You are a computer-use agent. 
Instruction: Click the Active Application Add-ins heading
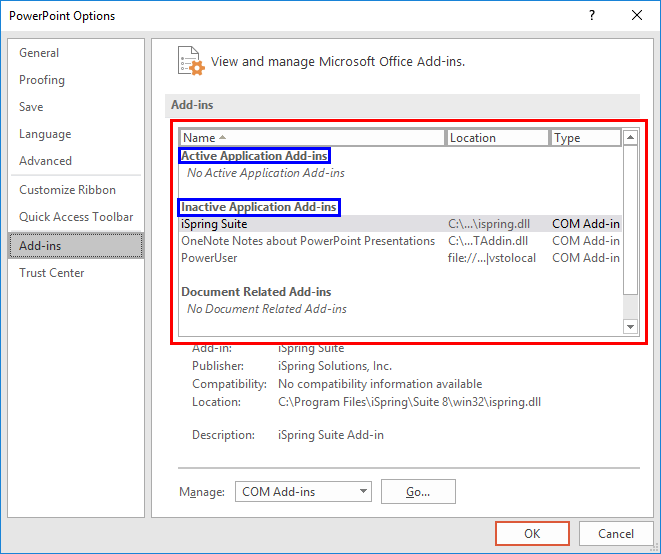click(254, 156)
